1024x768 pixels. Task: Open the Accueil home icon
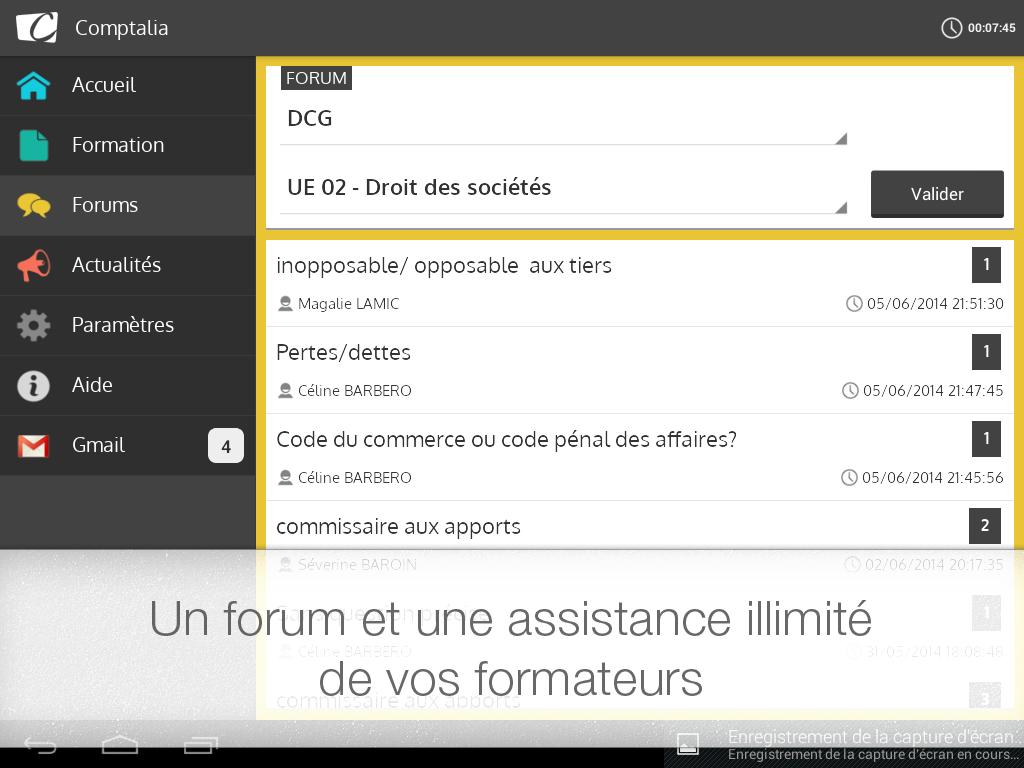pos(34,86)
